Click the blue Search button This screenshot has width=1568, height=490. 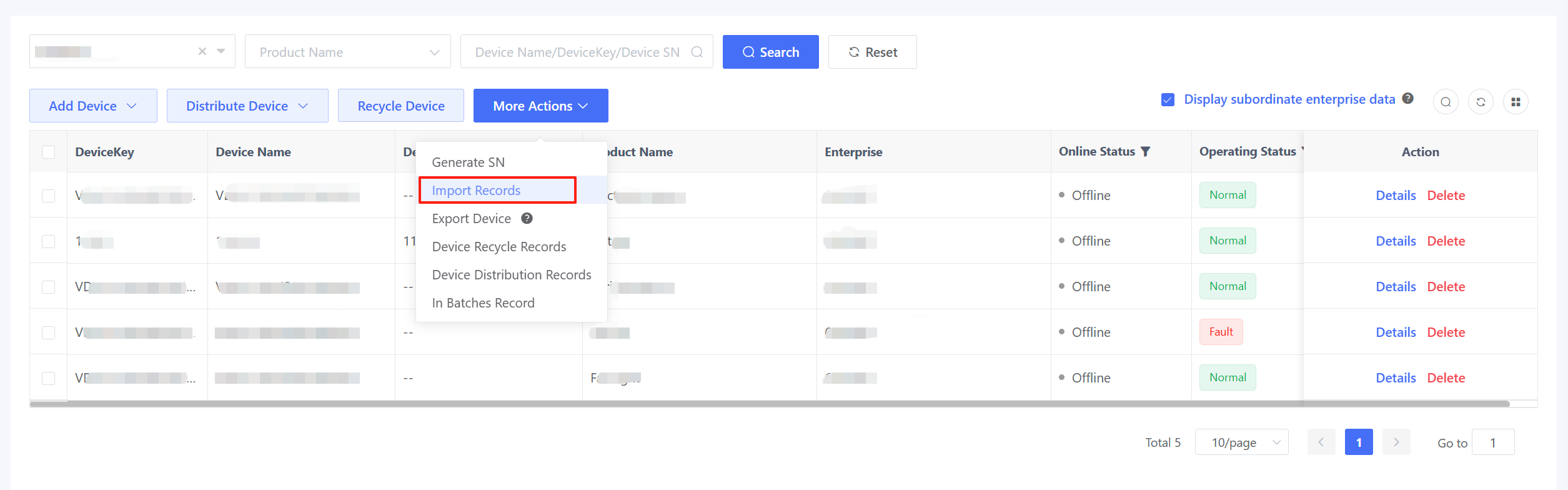770,52
